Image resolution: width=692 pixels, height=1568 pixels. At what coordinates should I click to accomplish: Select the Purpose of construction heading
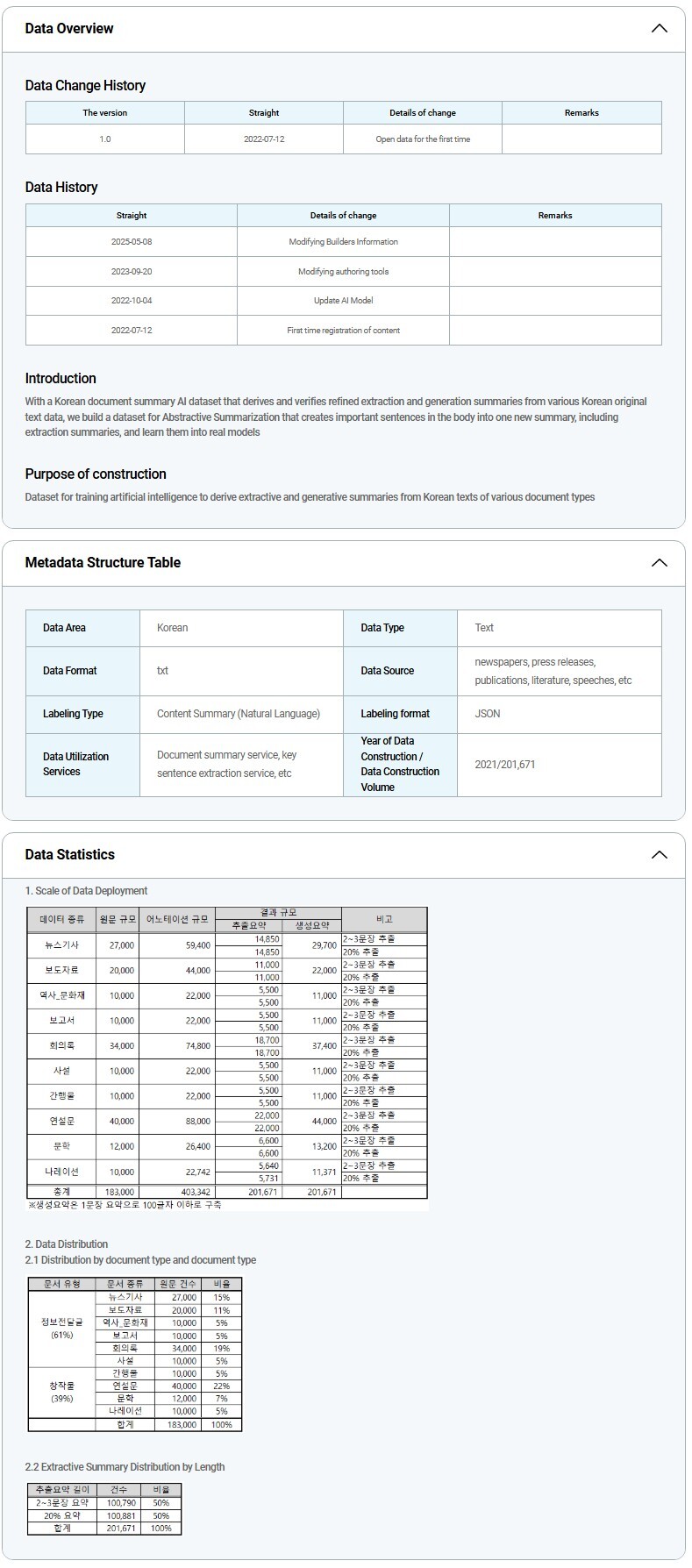pyautogui.click(x=96, y=474)
